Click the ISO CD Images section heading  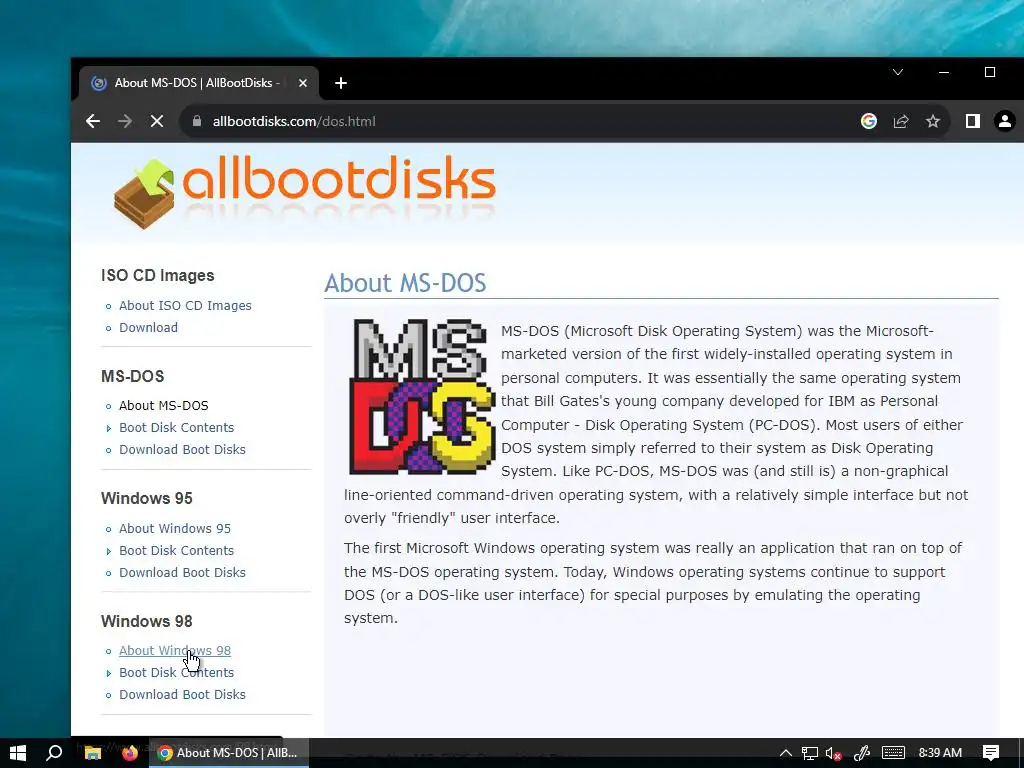point(157,276)
